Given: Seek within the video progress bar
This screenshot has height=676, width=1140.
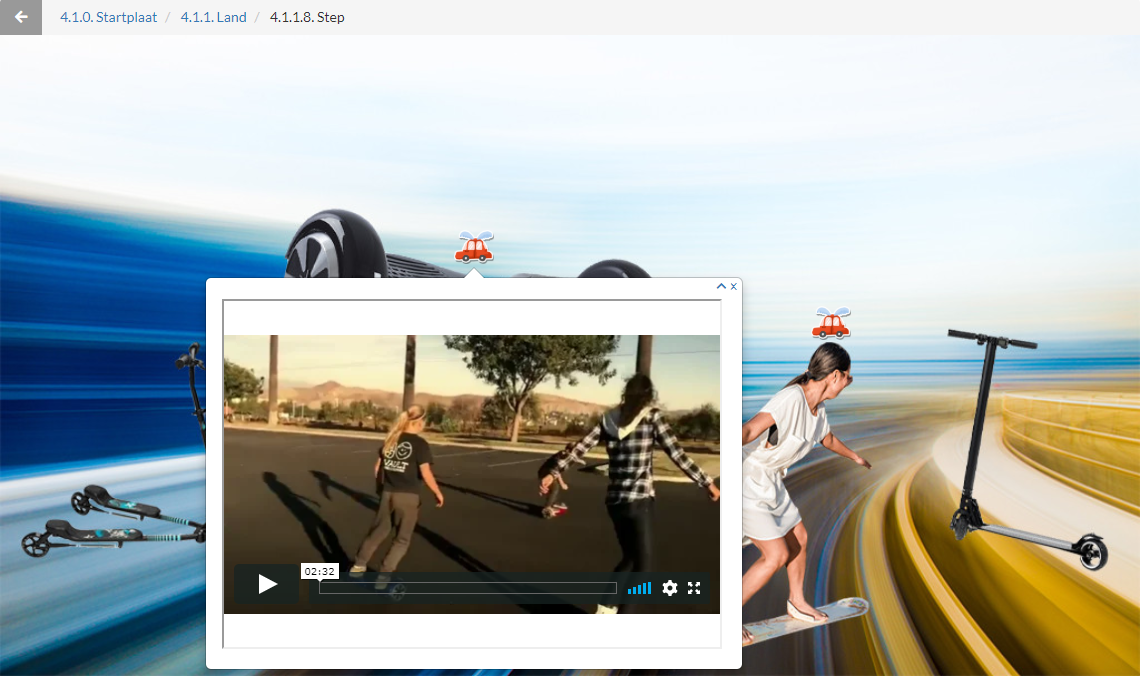Looking at the screenshot, I should click(467, 588).
